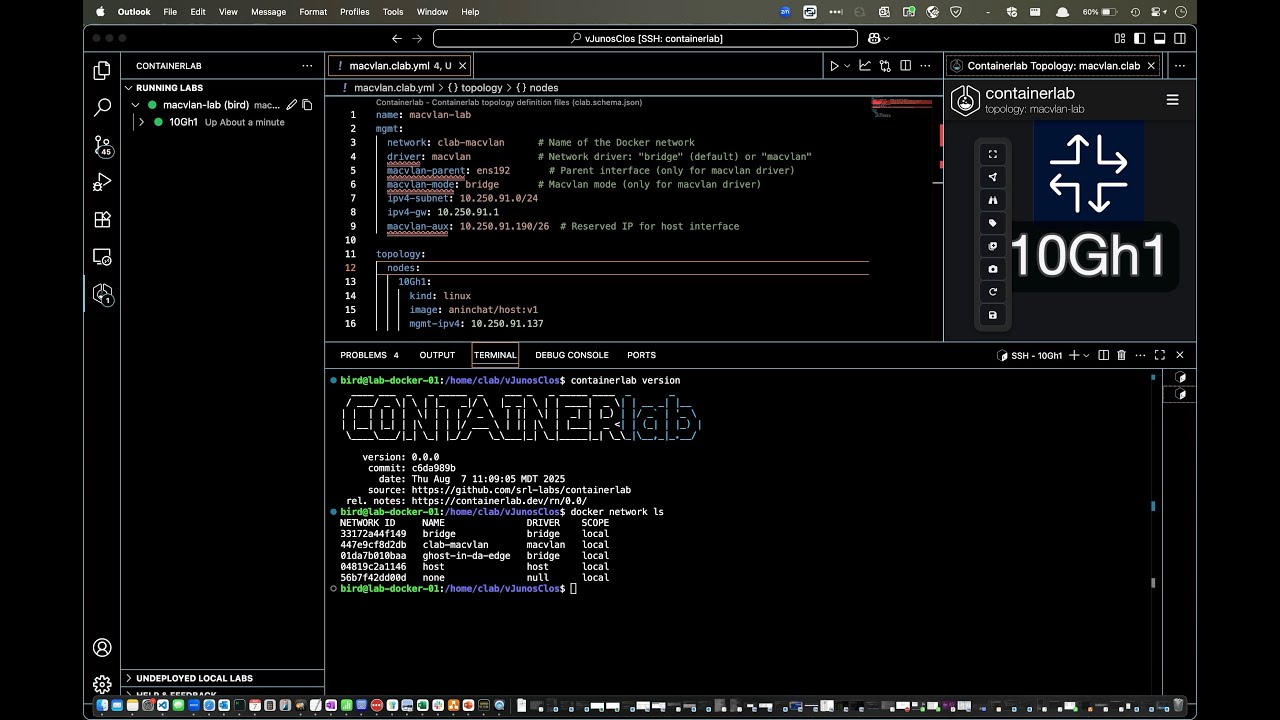Click the compare changes icon in editor toolbar
The width and height of the screenshot is (1280, 720).
point(885,66)
